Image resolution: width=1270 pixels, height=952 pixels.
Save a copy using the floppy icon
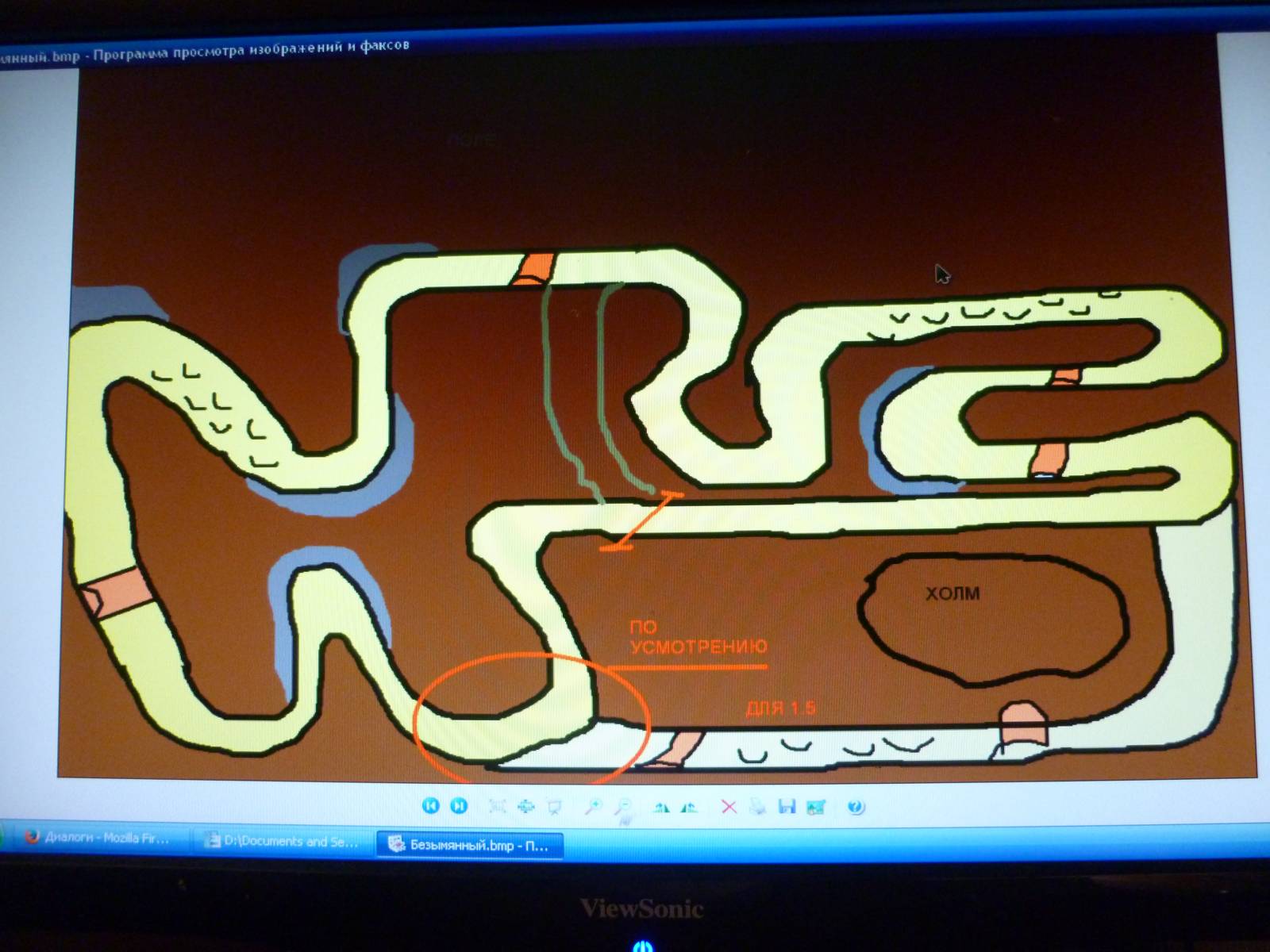787,807
